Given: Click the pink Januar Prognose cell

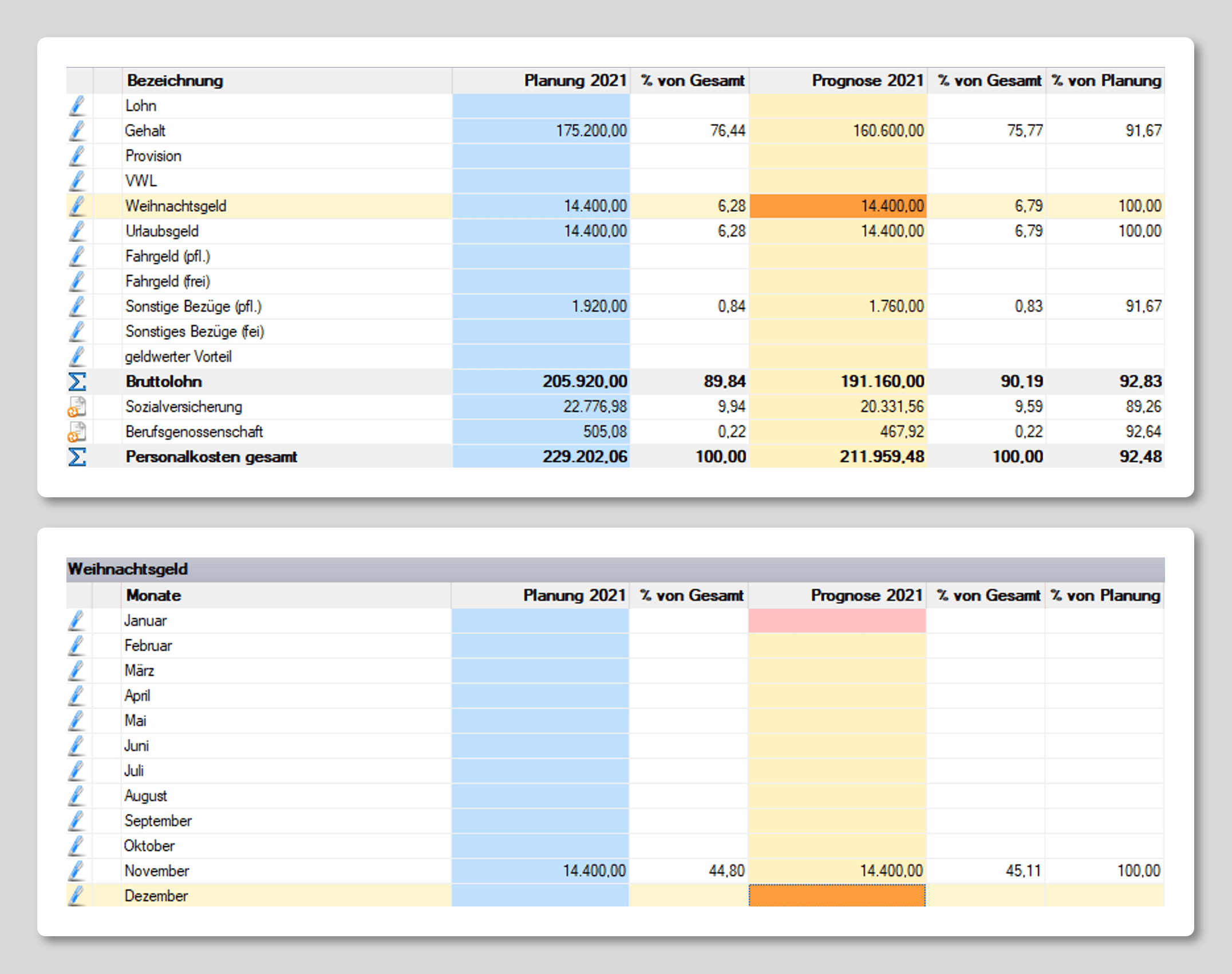Looking at the screenshot, I should pyautogui.click(x=838, y=621).
